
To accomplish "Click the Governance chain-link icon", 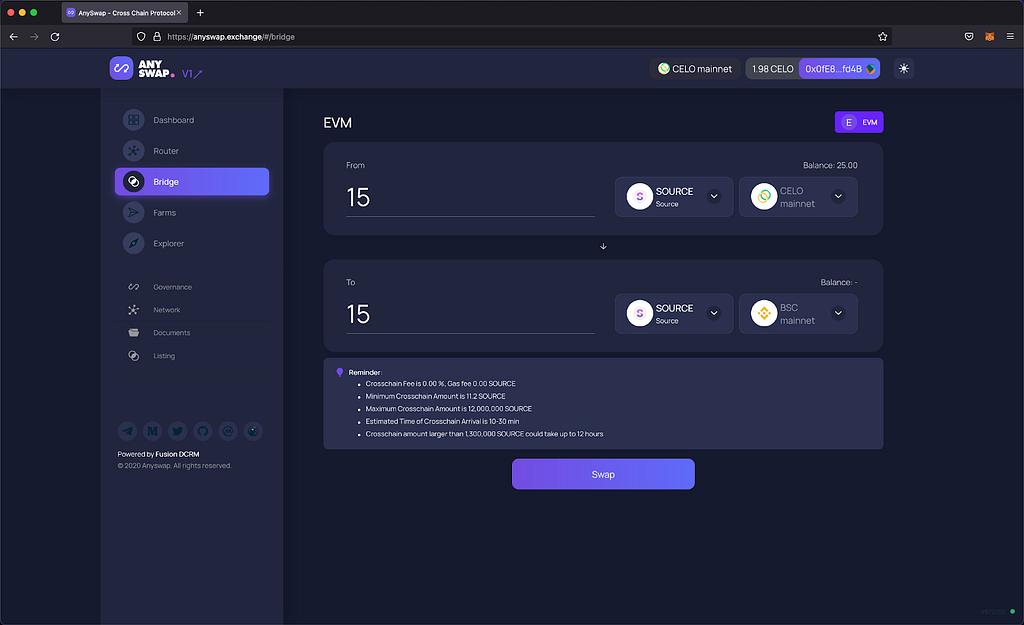I will click(133, 287).
